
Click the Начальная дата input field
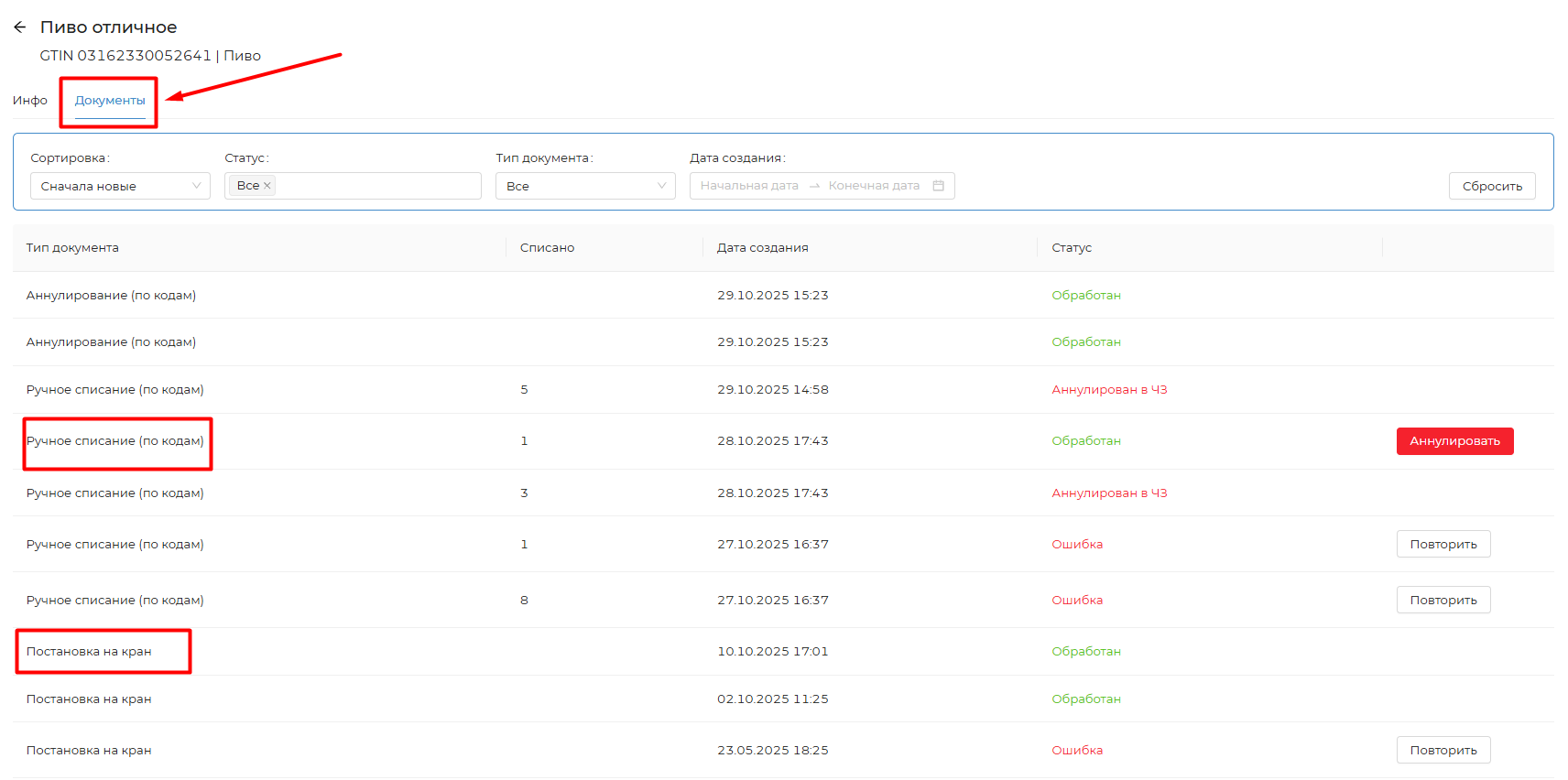pyautogui.click(x=749, y=186)
